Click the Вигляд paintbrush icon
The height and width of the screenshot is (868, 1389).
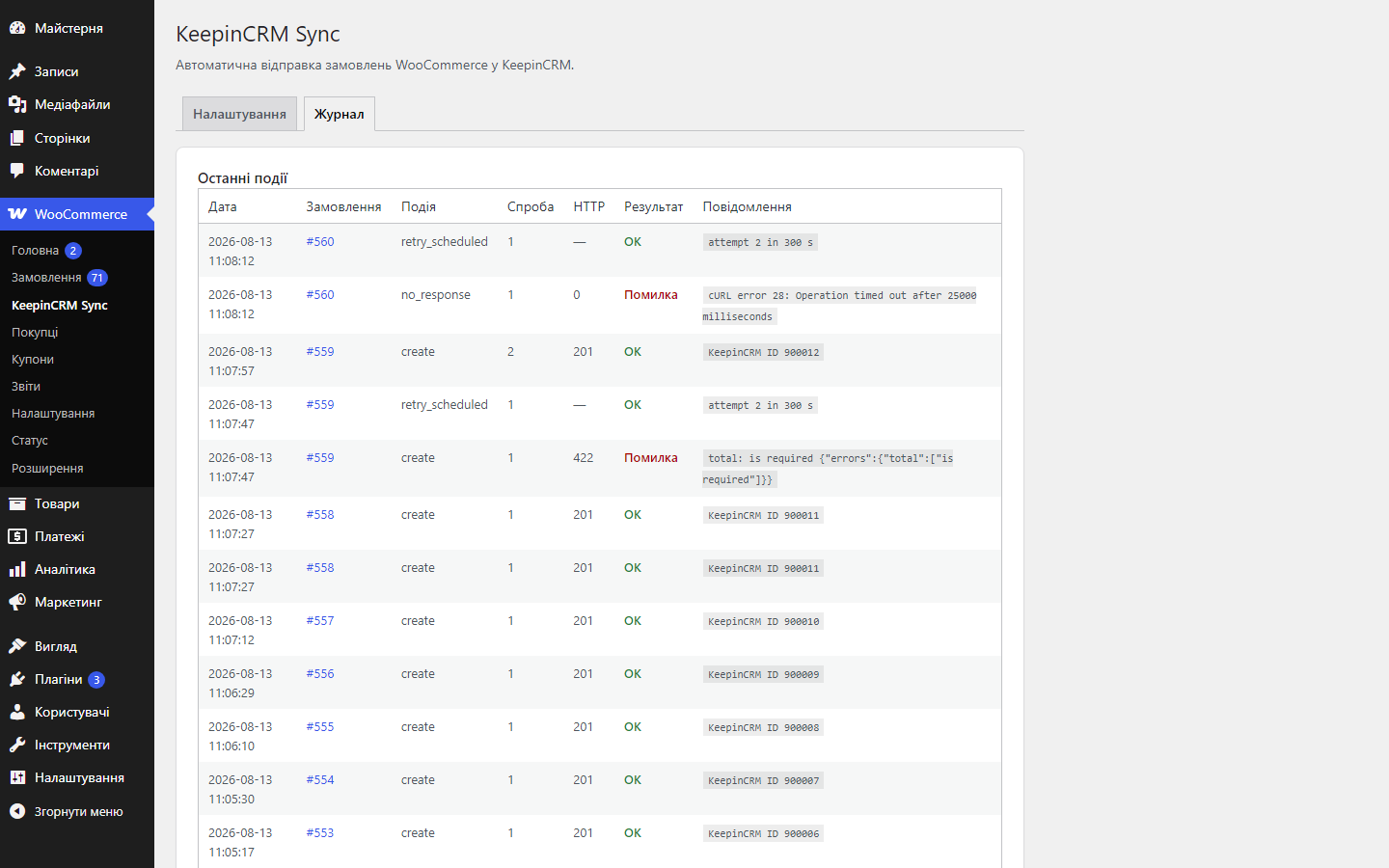[x=17, y=646]
